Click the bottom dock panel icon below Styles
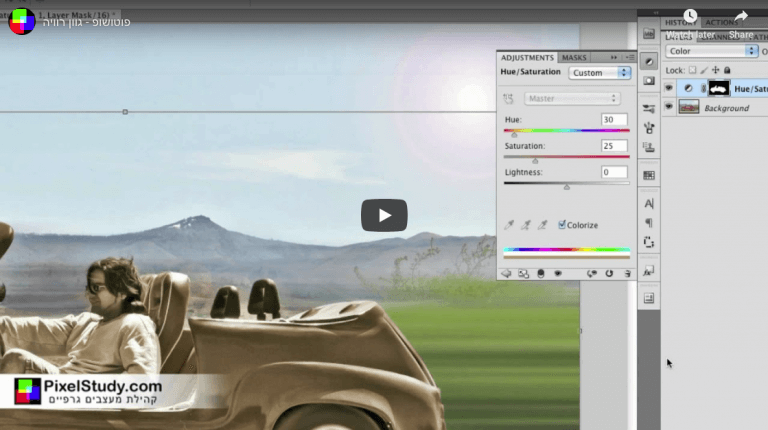768x430 pixels. click(x=648, y=298)
